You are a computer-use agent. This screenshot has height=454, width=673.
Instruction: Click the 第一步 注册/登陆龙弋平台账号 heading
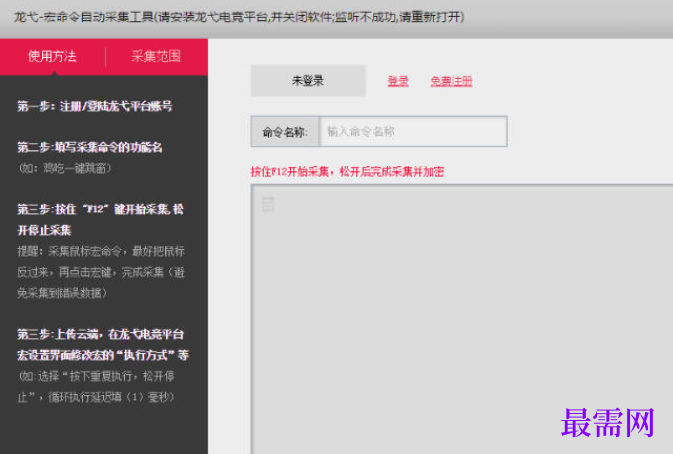tap(95, 106)
